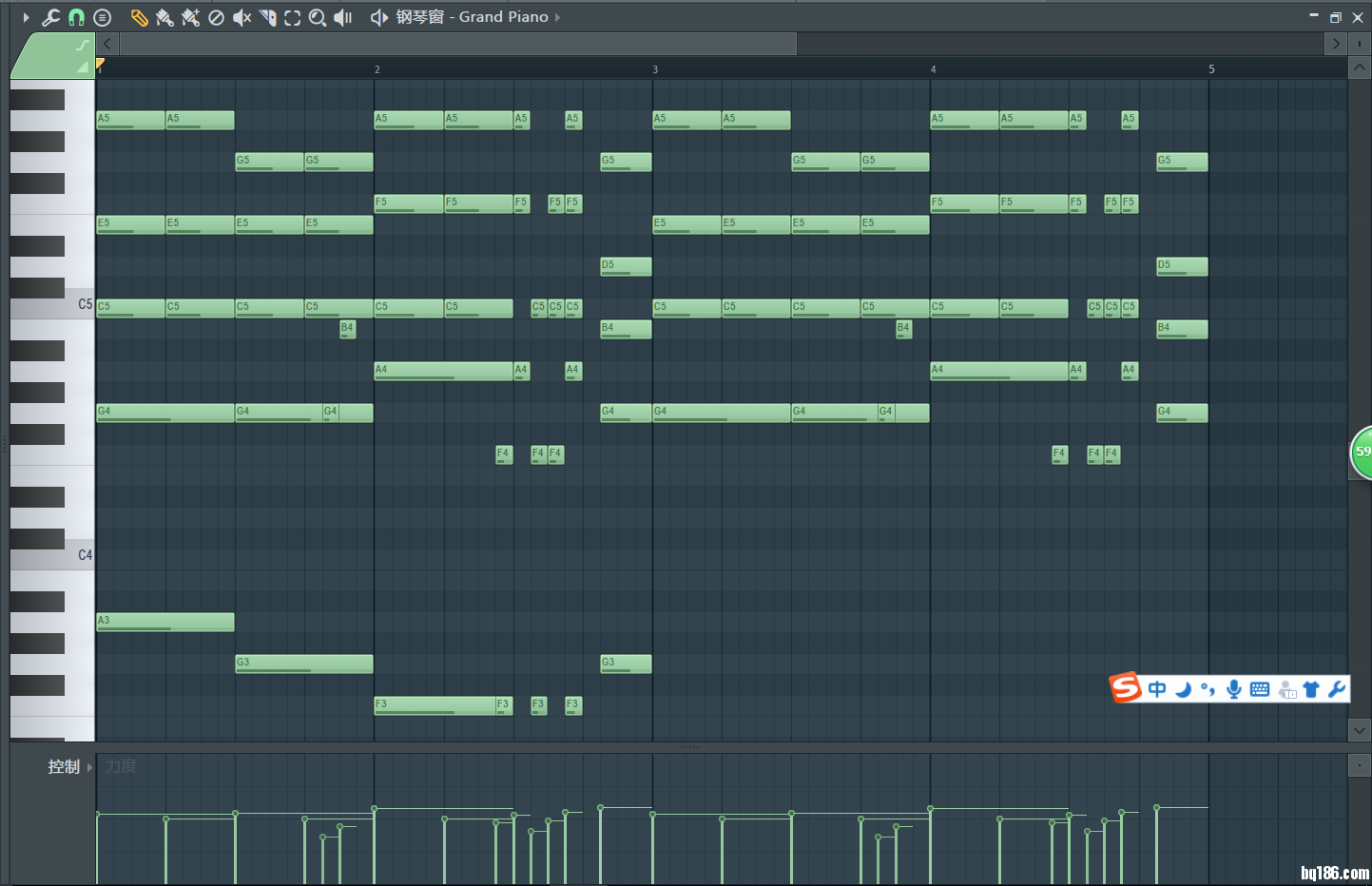
Task: Click the orange playhead marker
Action: coord(100,64)
